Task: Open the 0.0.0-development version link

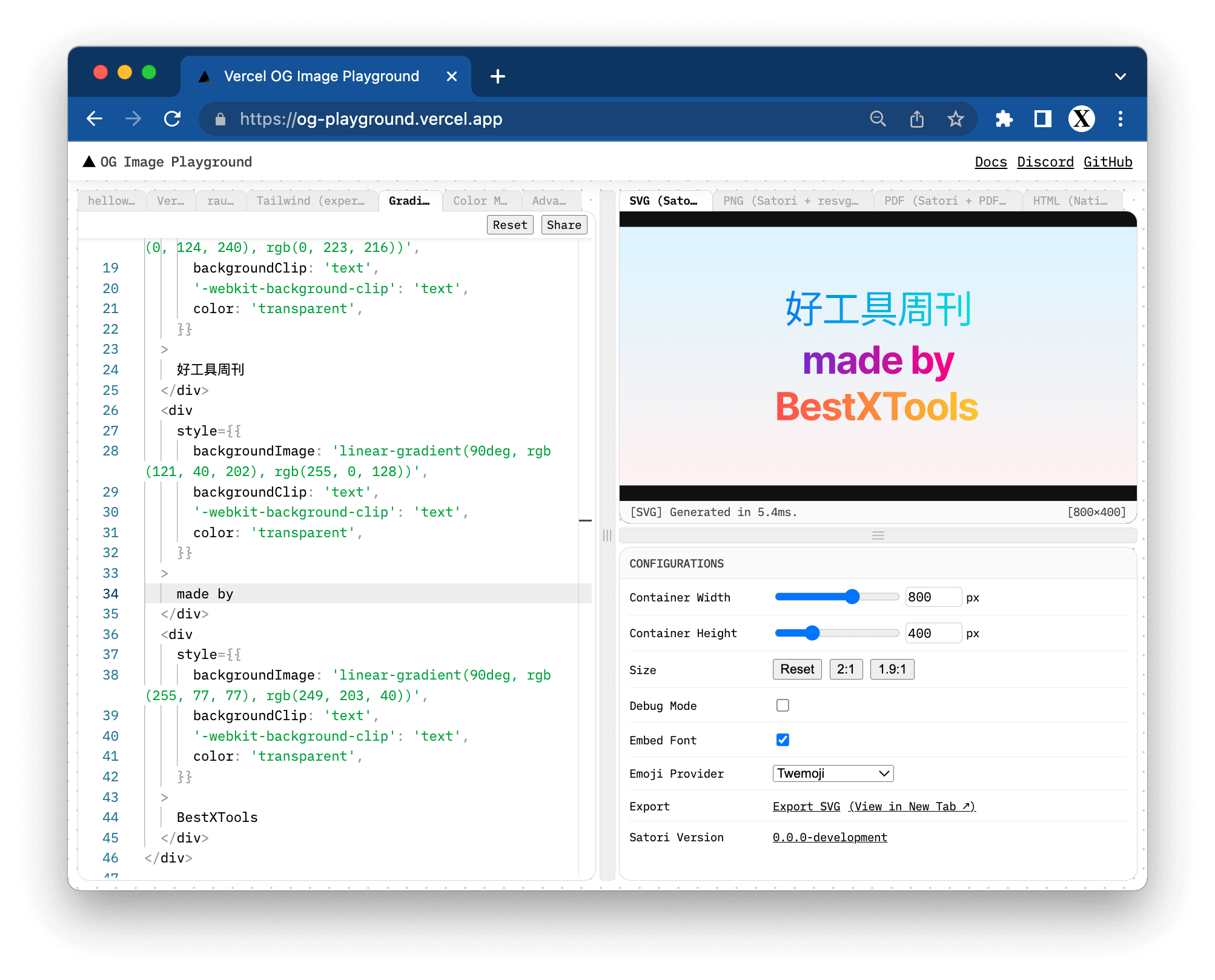Action: (830, 837)
